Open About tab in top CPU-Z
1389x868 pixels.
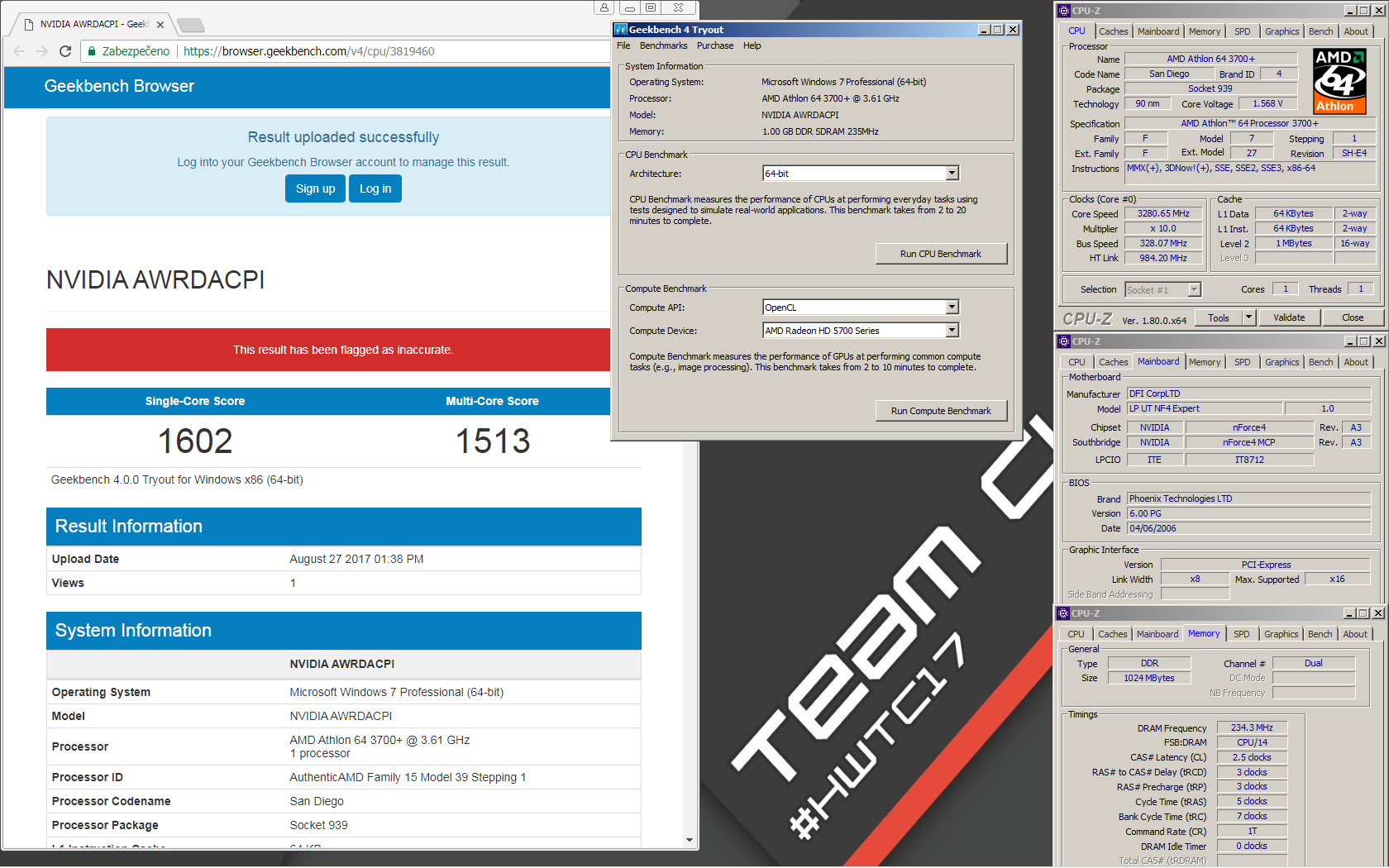pyautogui.click(x=1355, y=31)
